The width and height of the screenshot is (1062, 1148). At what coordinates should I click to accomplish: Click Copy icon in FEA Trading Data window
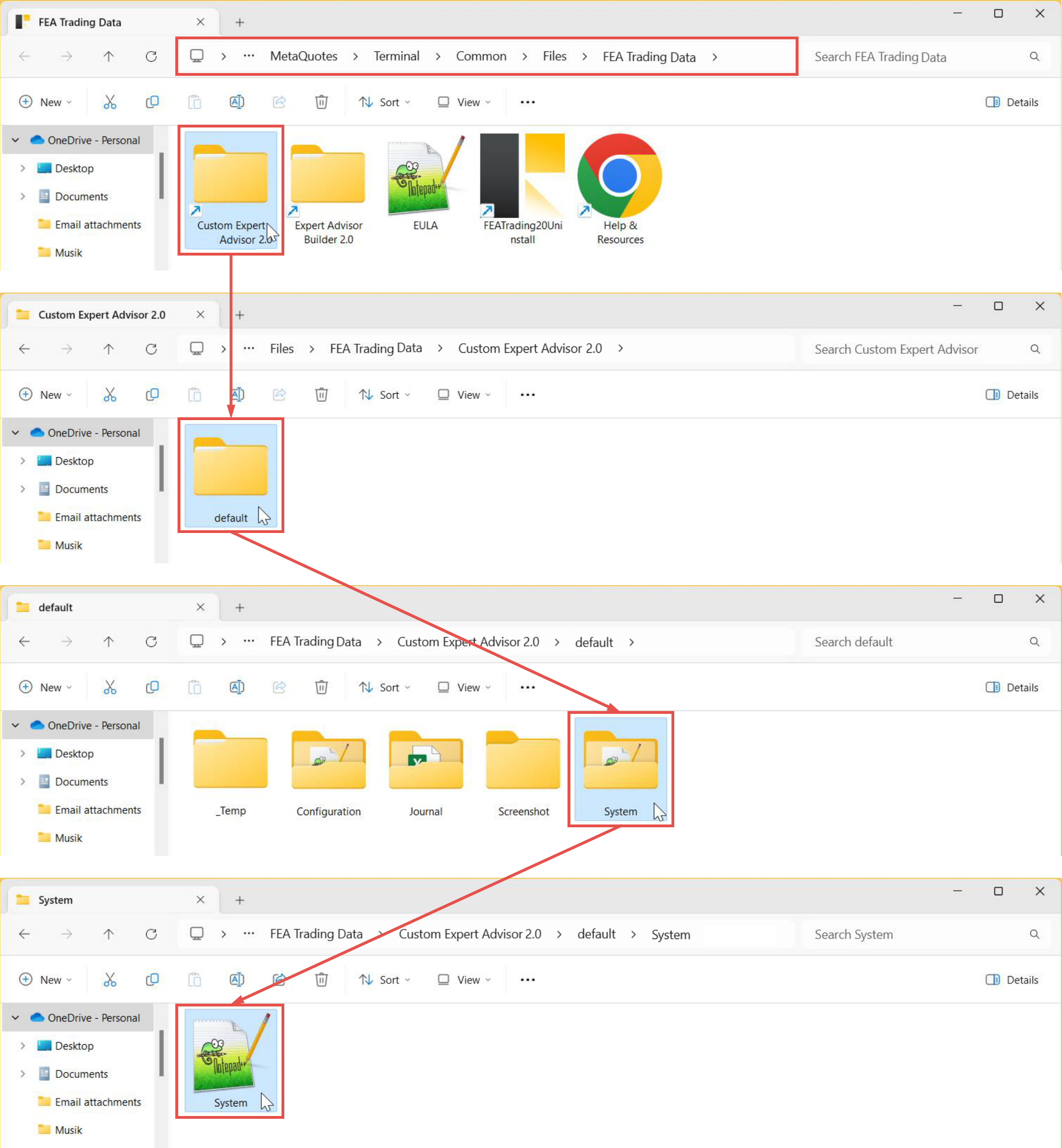click(152, 102)
